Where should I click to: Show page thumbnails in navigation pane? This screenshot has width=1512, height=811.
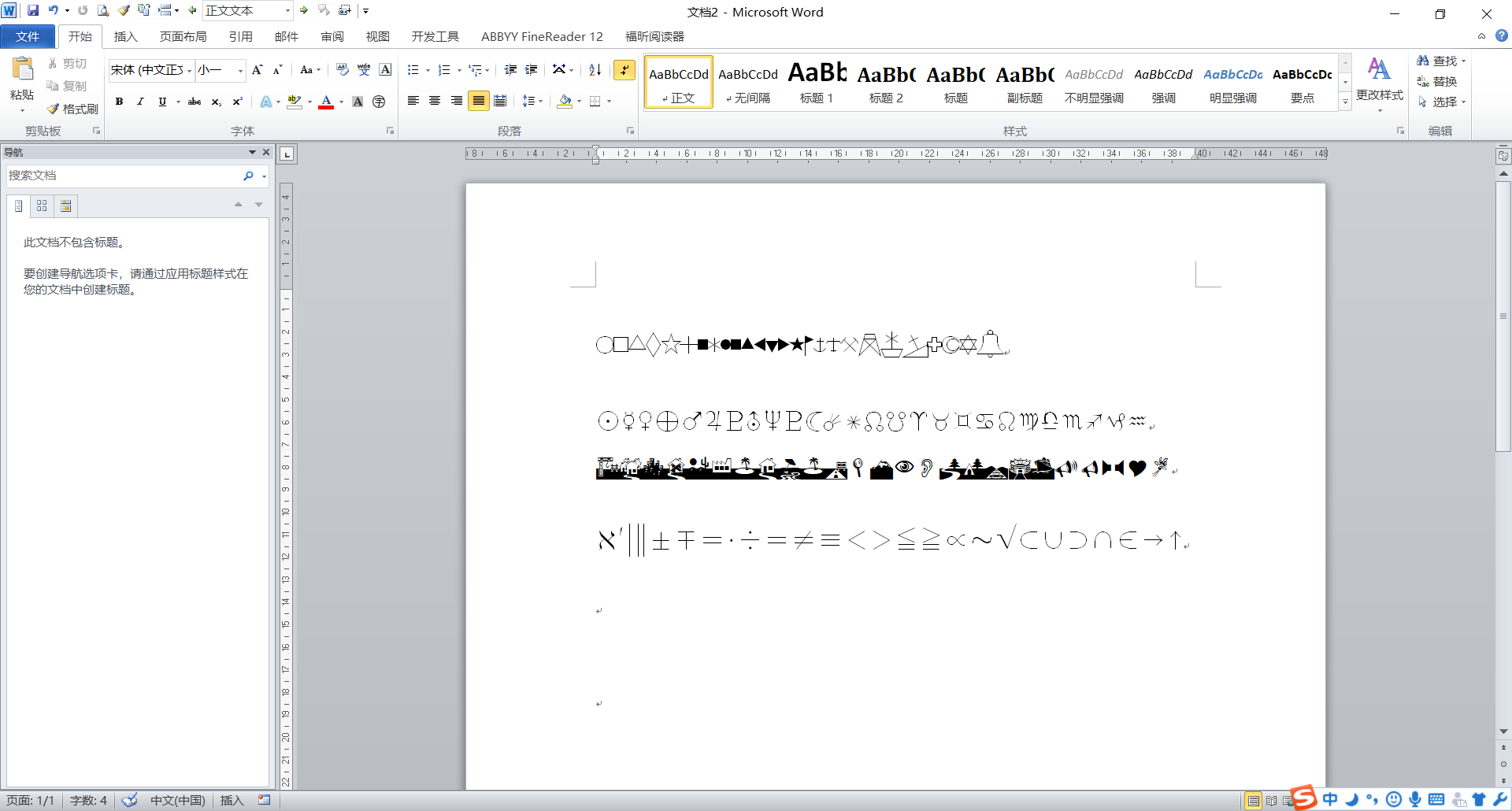click(x=42, y=206)
